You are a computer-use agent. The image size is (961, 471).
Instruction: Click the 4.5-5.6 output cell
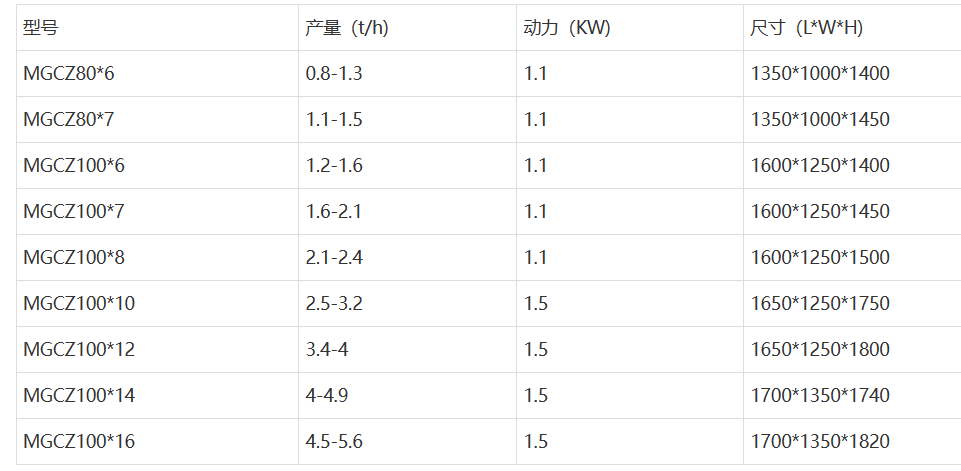408,442
